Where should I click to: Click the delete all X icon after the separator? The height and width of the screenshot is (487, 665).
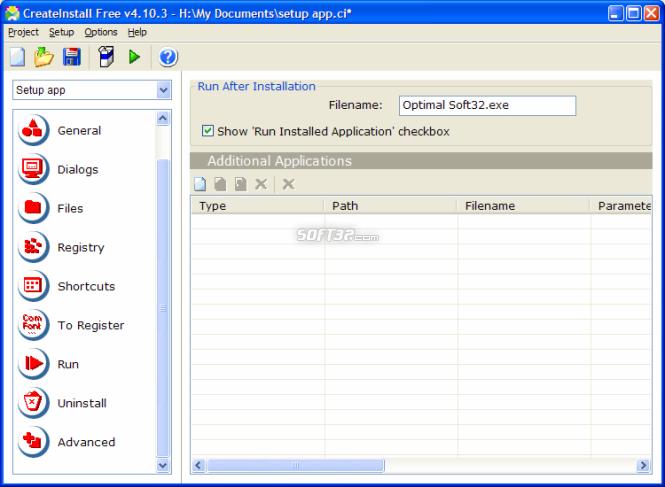pos(288,184)
